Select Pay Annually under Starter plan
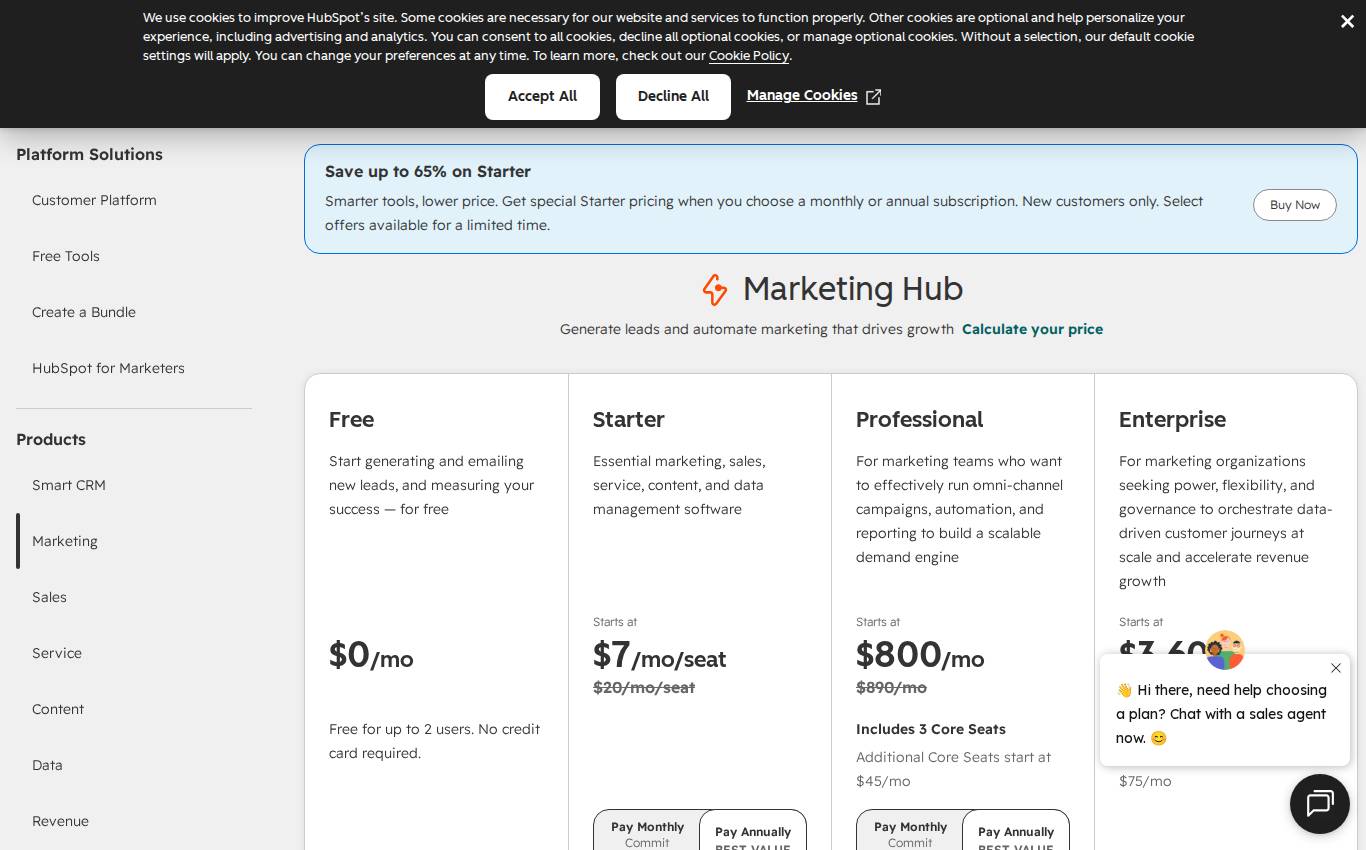This screenshot has height=850, width=1366. click(753, 832)
